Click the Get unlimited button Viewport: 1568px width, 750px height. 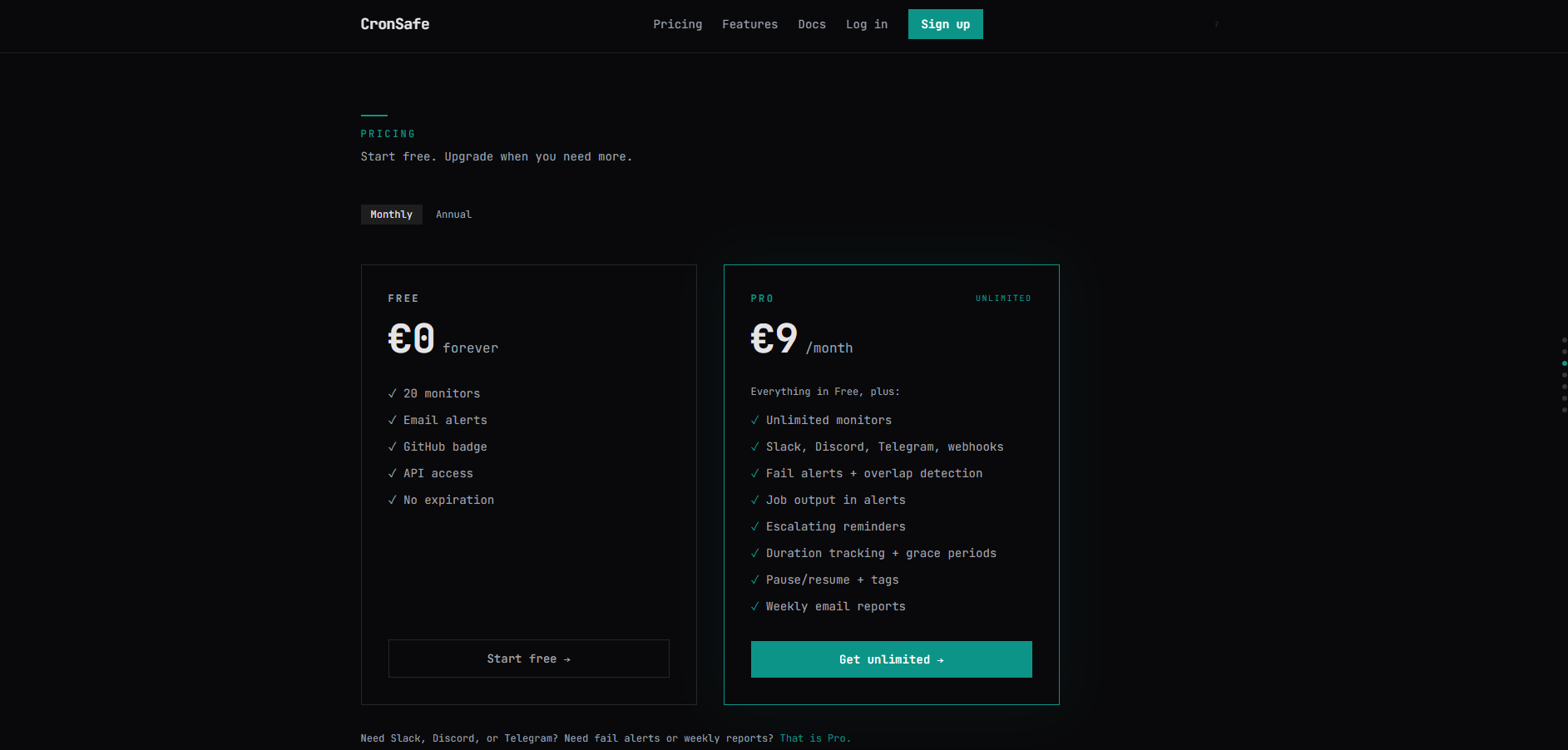coord(892,659)
